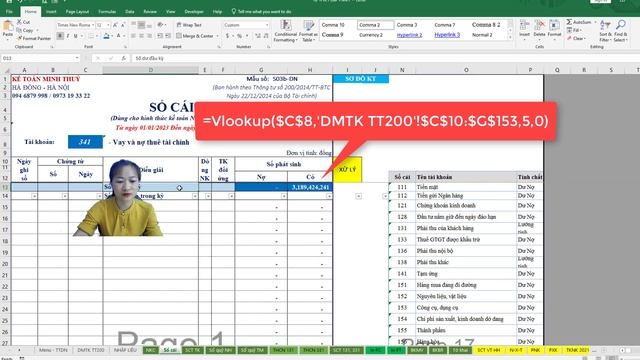Click the Decrease Decimal icon

[x=266, y=36]
